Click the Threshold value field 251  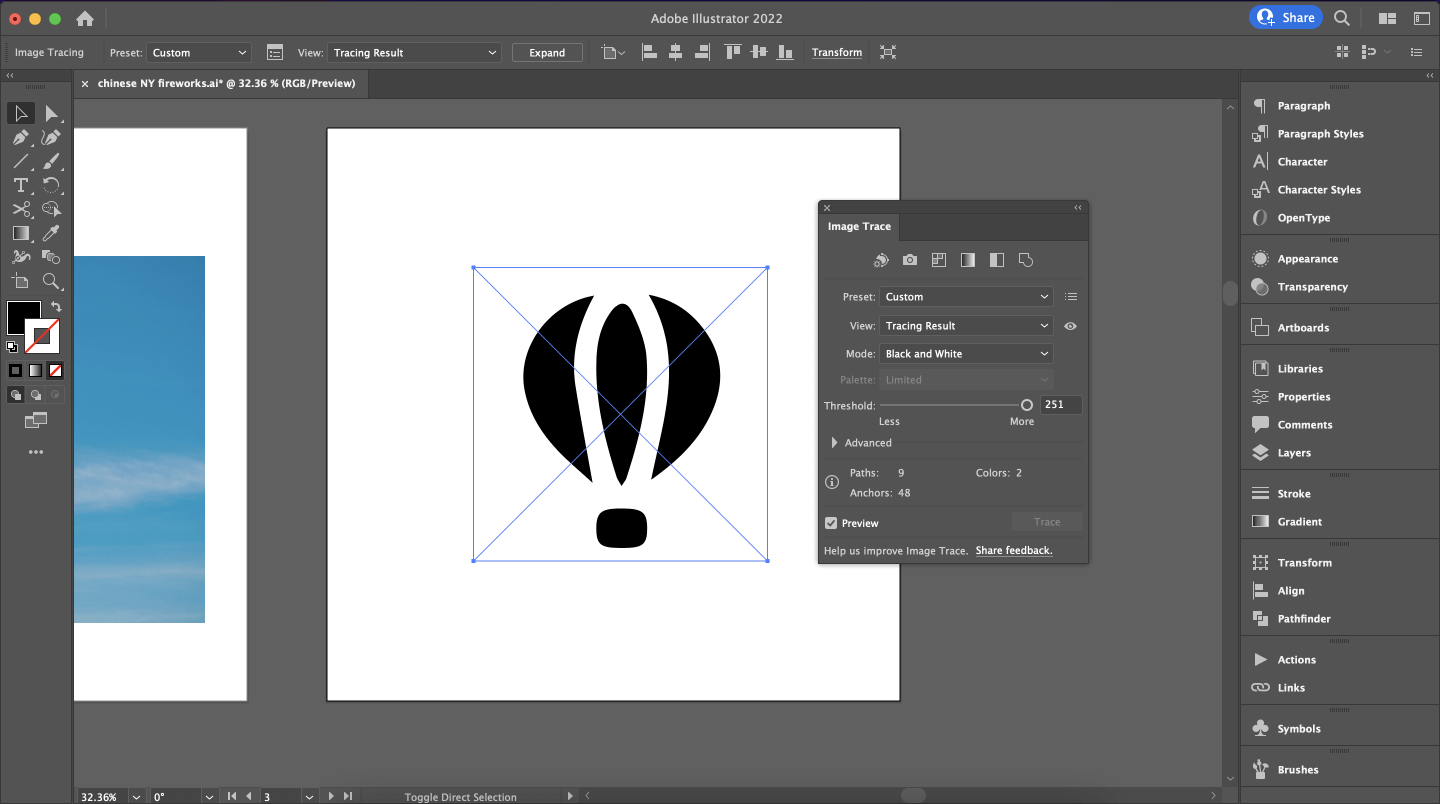click(x=1061, y=405)
